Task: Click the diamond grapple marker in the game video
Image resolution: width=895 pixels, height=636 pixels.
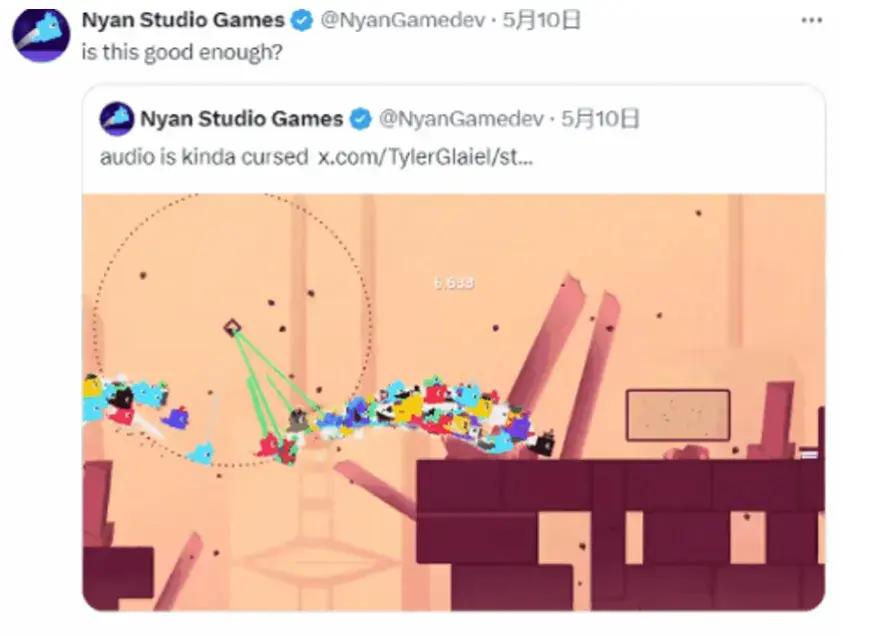Action: click(232, 327)
